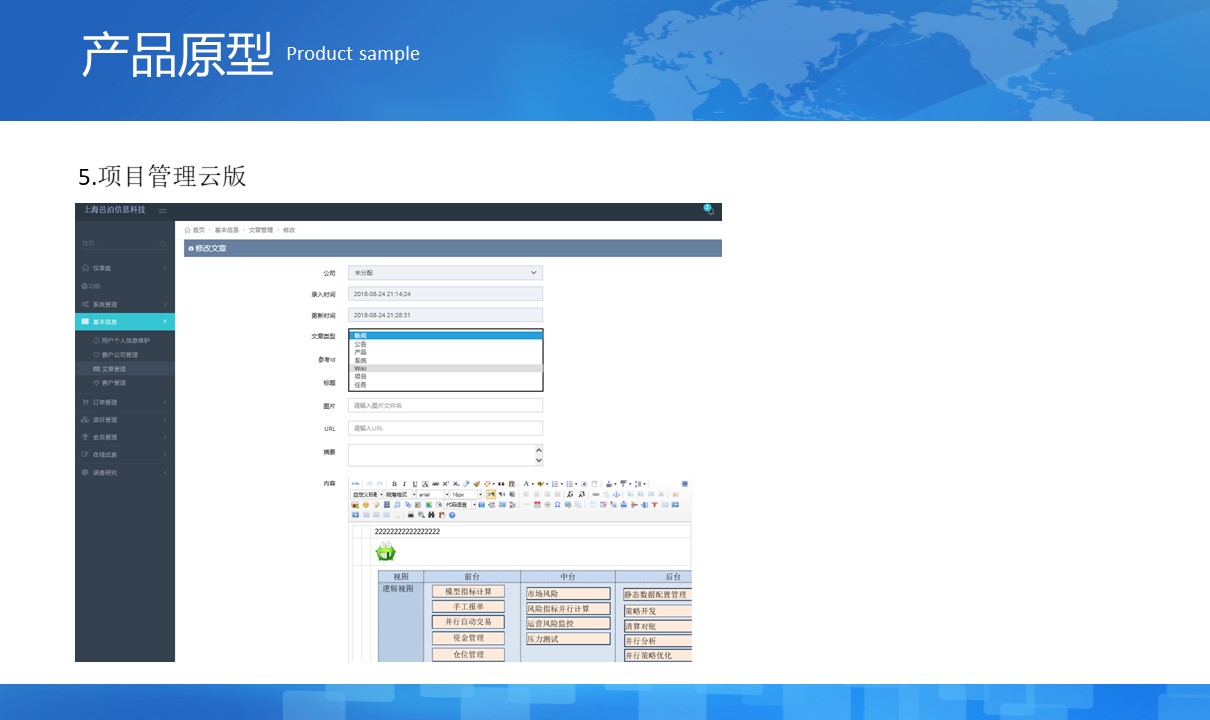Open the font family dropdown showing arial

pos(433,494)
